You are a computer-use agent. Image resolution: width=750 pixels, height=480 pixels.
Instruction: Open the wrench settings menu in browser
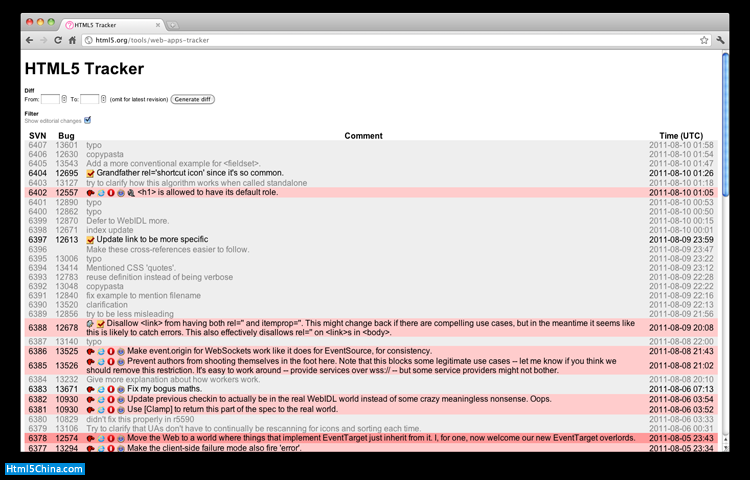coord(720,40)
